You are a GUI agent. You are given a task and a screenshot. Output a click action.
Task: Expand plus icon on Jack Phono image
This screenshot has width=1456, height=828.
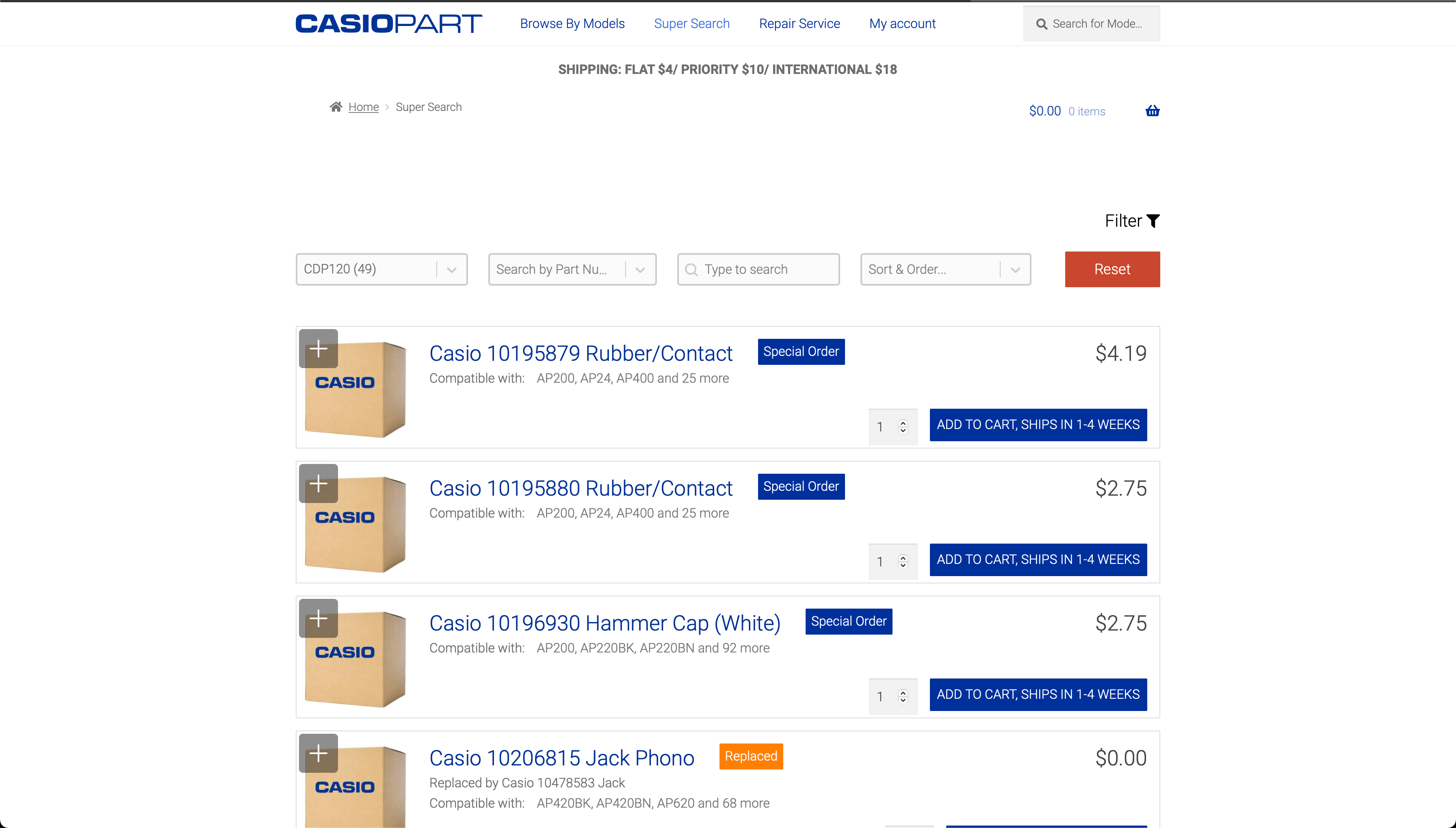point(318,753)
